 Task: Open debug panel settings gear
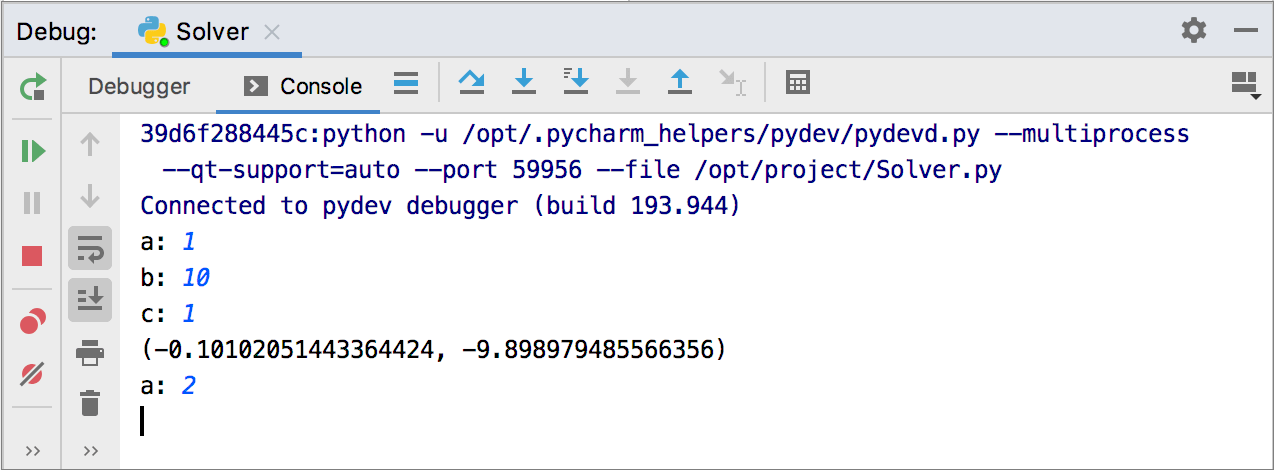pos(1193,30)
